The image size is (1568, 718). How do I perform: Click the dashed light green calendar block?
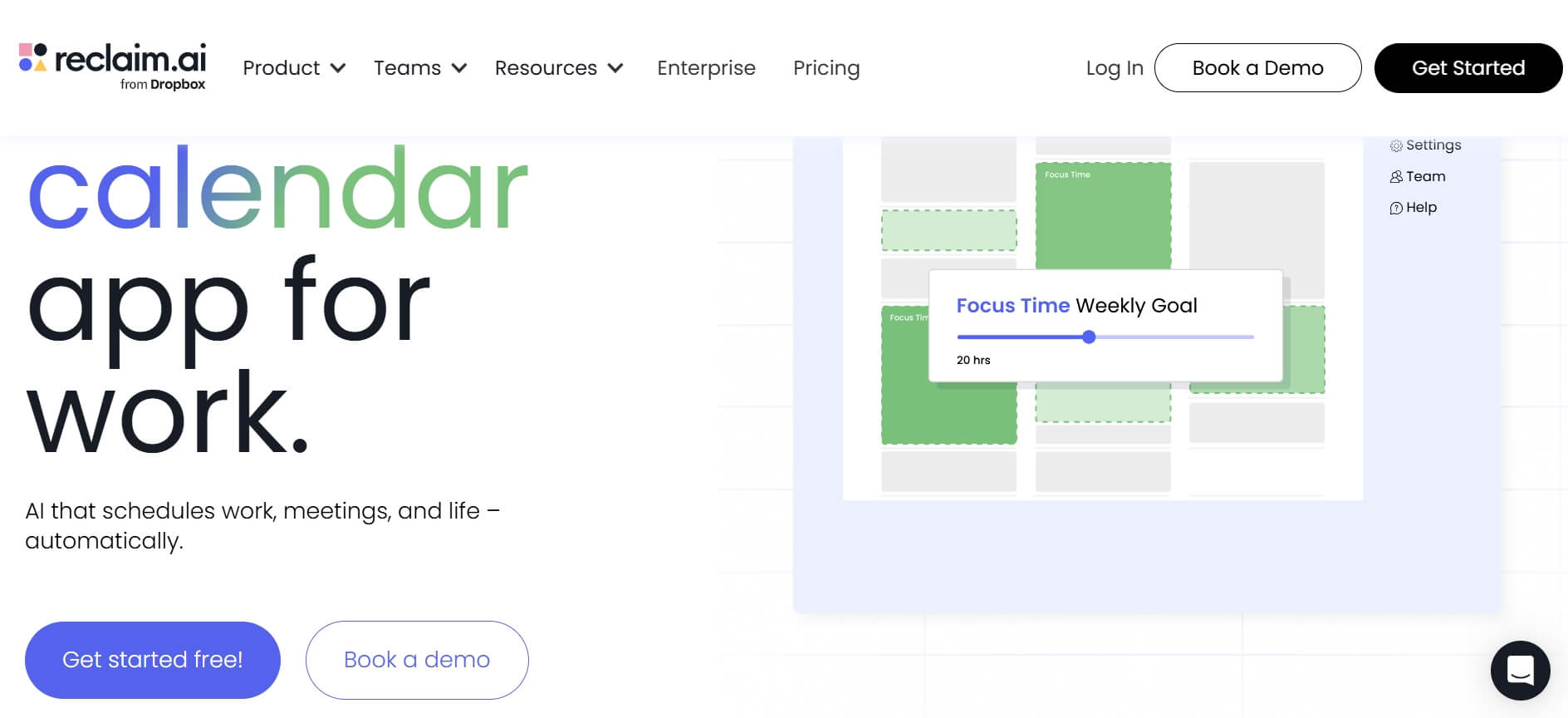948,230
